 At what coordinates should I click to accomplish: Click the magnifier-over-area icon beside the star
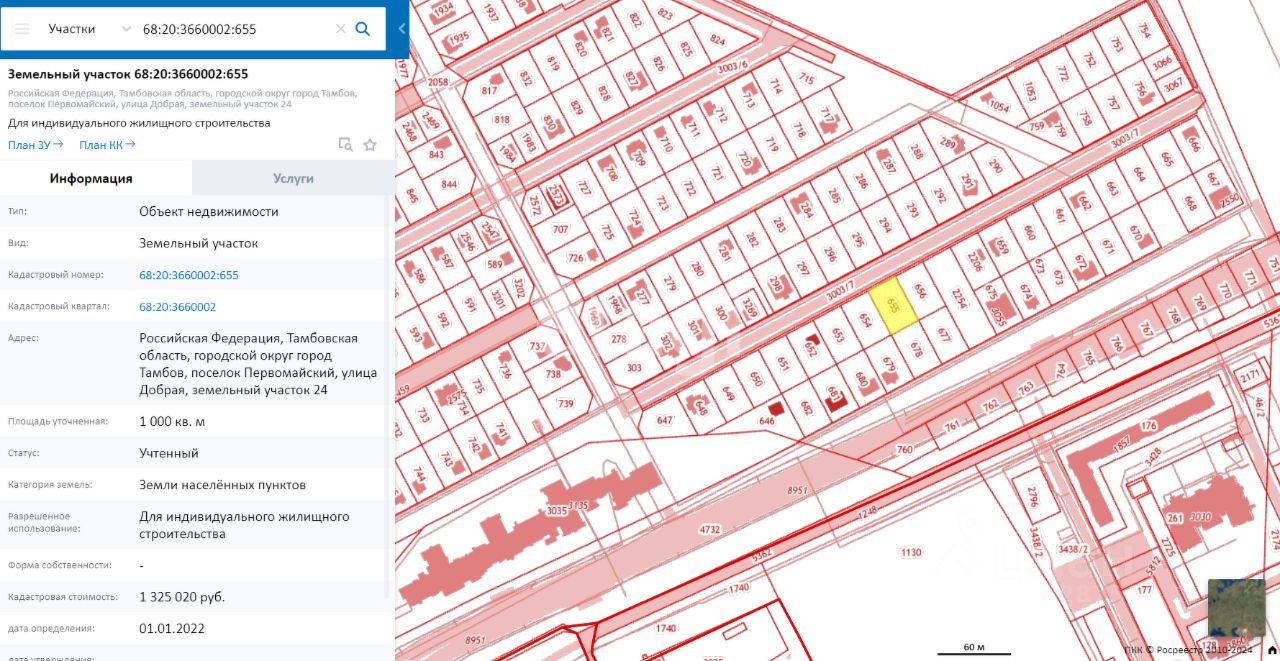346,144
